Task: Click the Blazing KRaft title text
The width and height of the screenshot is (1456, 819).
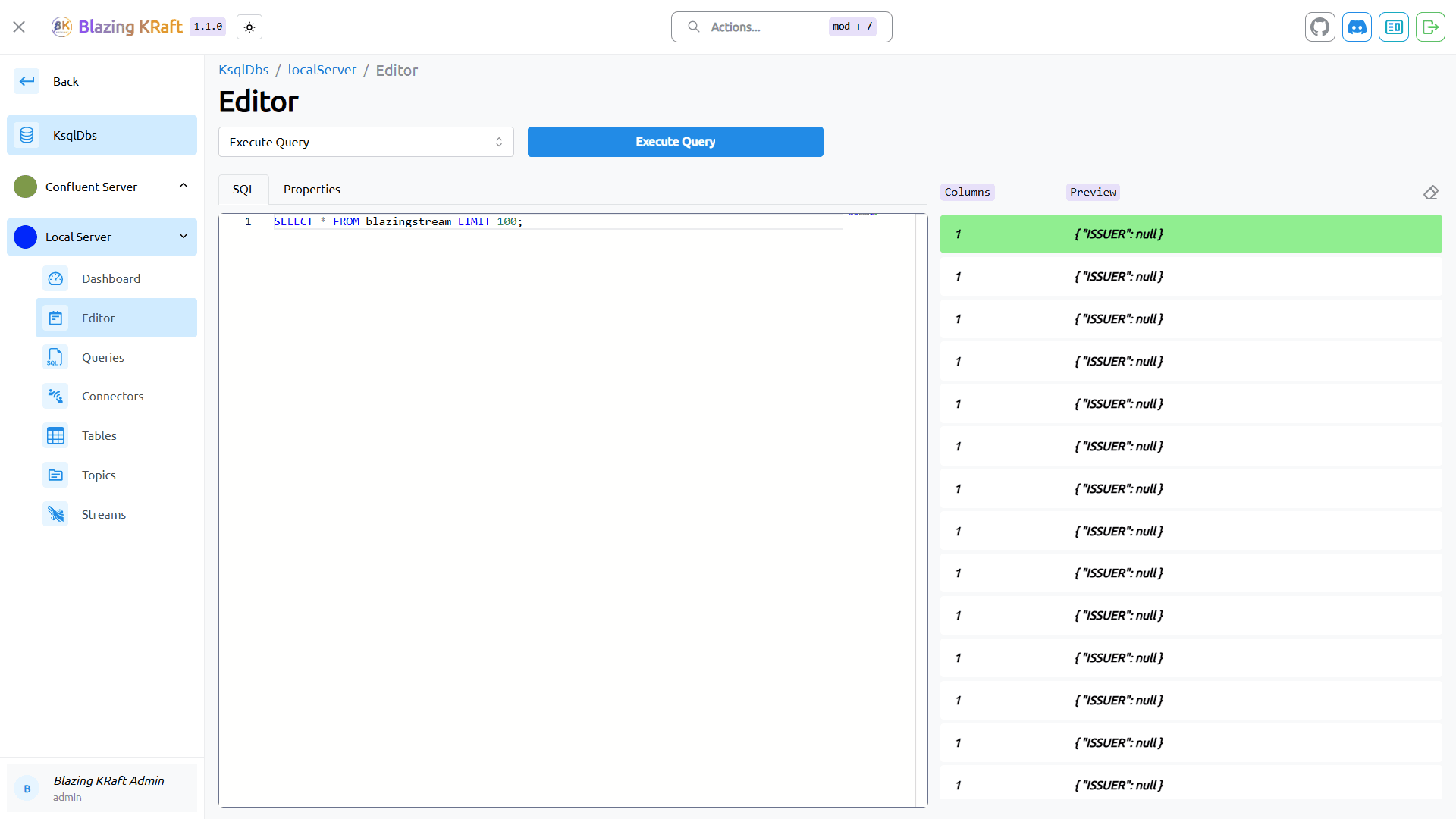Action: pos(130,27)
